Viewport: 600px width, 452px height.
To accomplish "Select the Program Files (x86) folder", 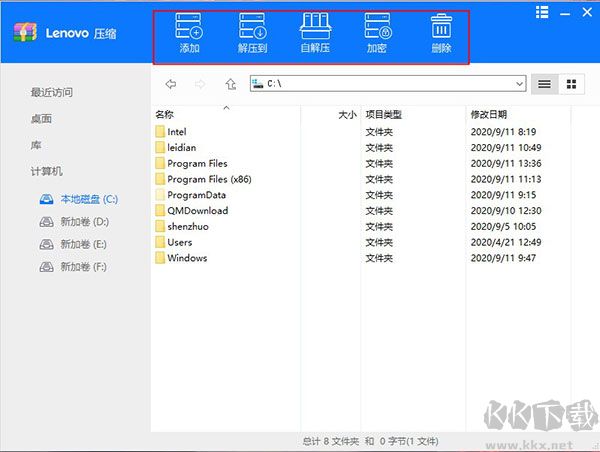I will pyautogui.click(x=203, y=179).
